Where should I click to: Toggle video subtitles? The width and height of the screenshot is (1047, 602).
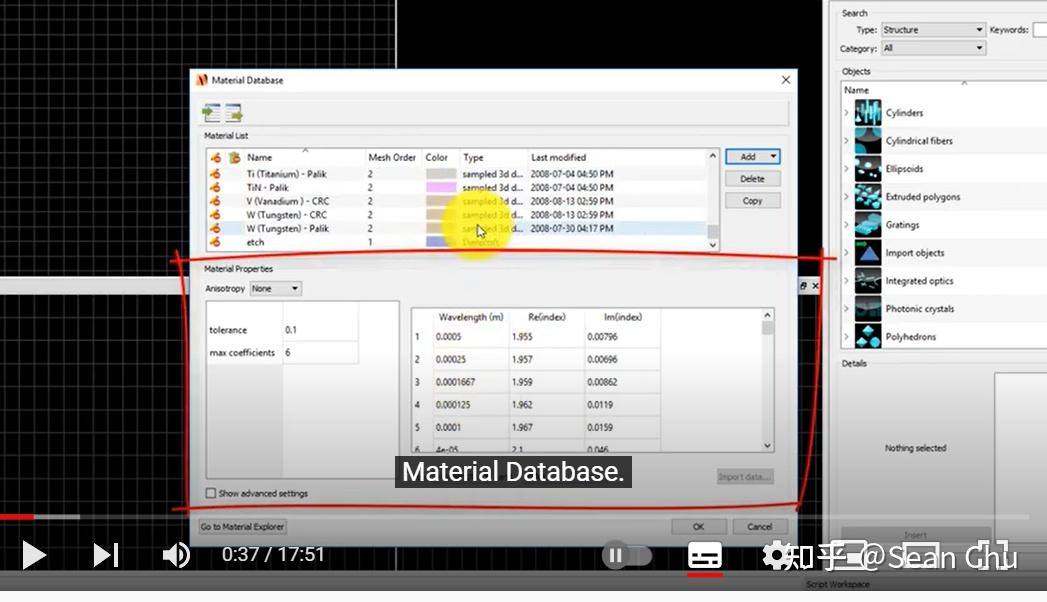705,555
